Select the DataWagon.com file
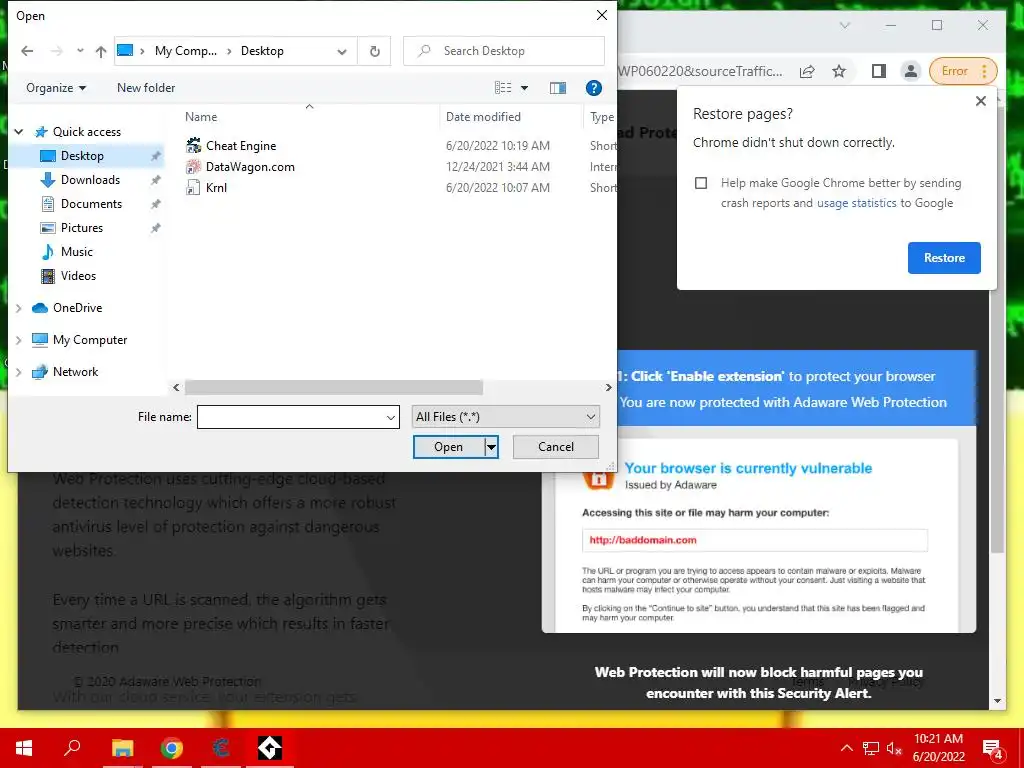 click(x=250, y=167)
